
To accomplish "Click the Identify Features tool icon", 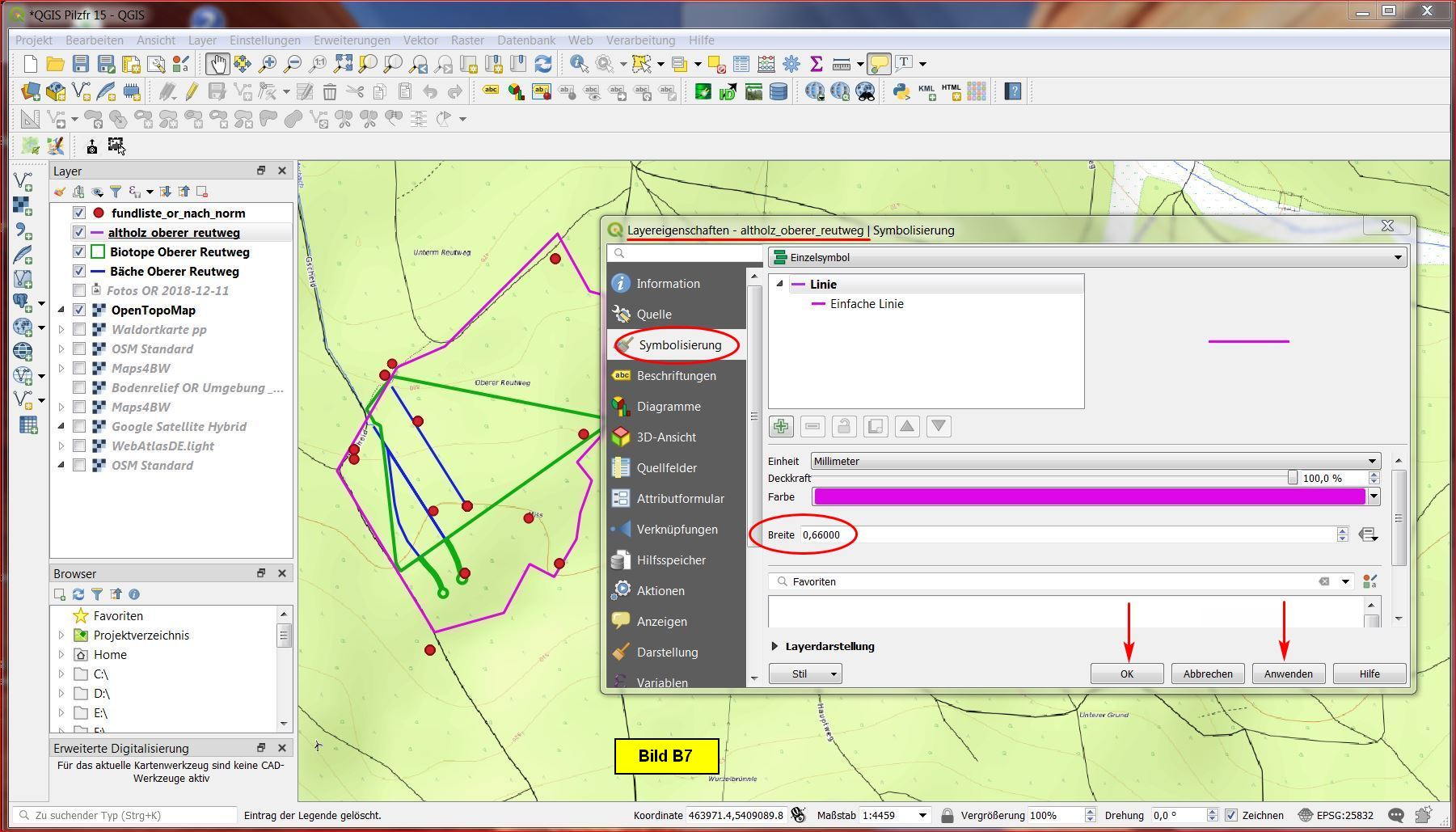I will pos(579,64).
